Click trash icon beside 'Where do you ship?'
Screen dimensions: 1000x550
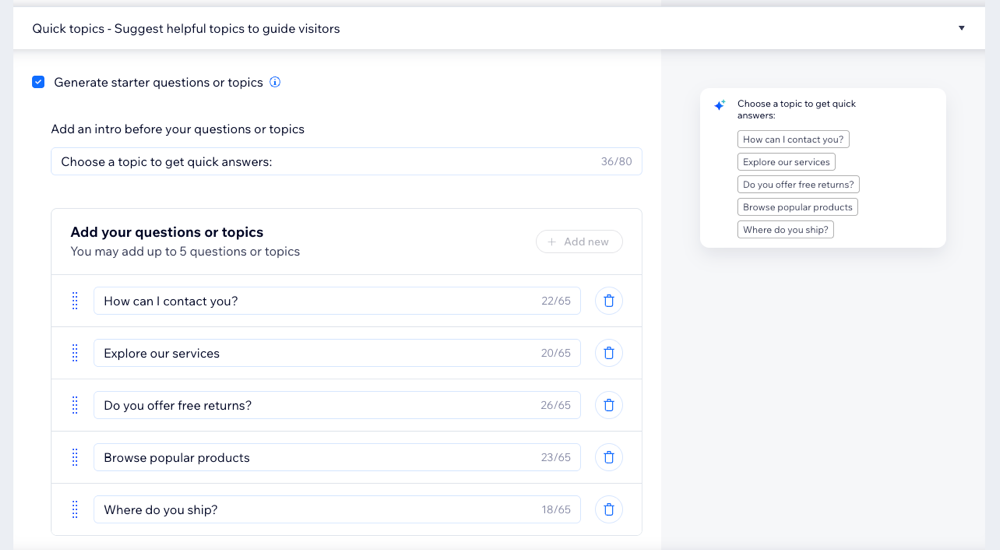point(609,509)
